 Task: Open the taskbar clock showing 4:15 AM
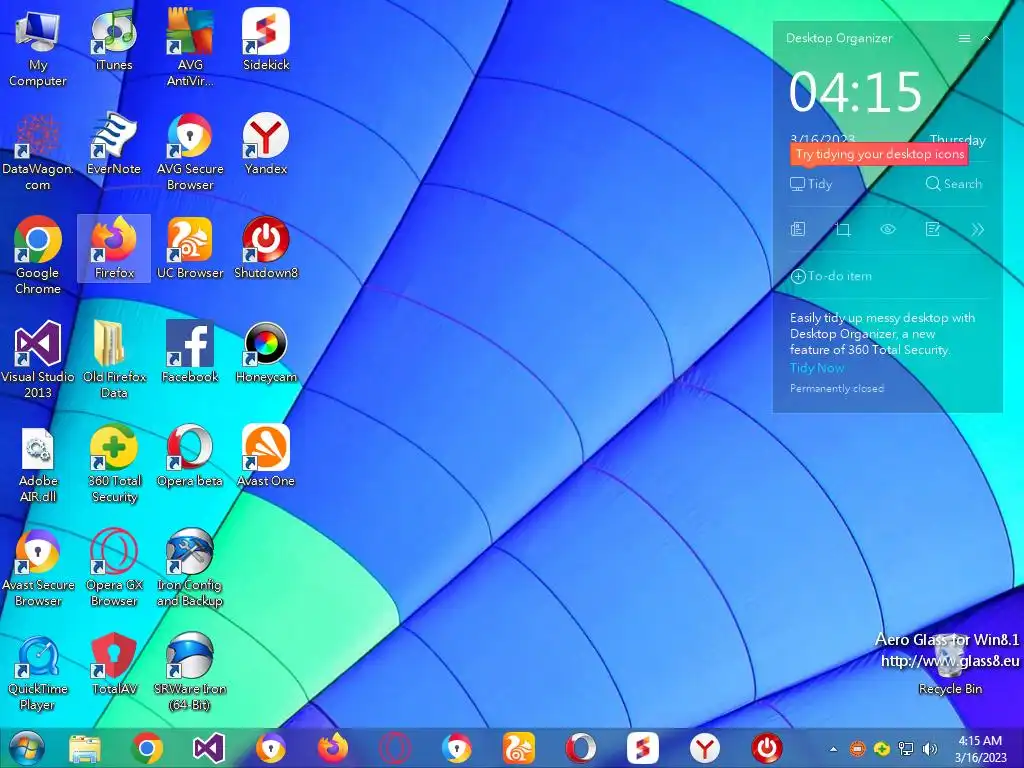coord(980,748)
